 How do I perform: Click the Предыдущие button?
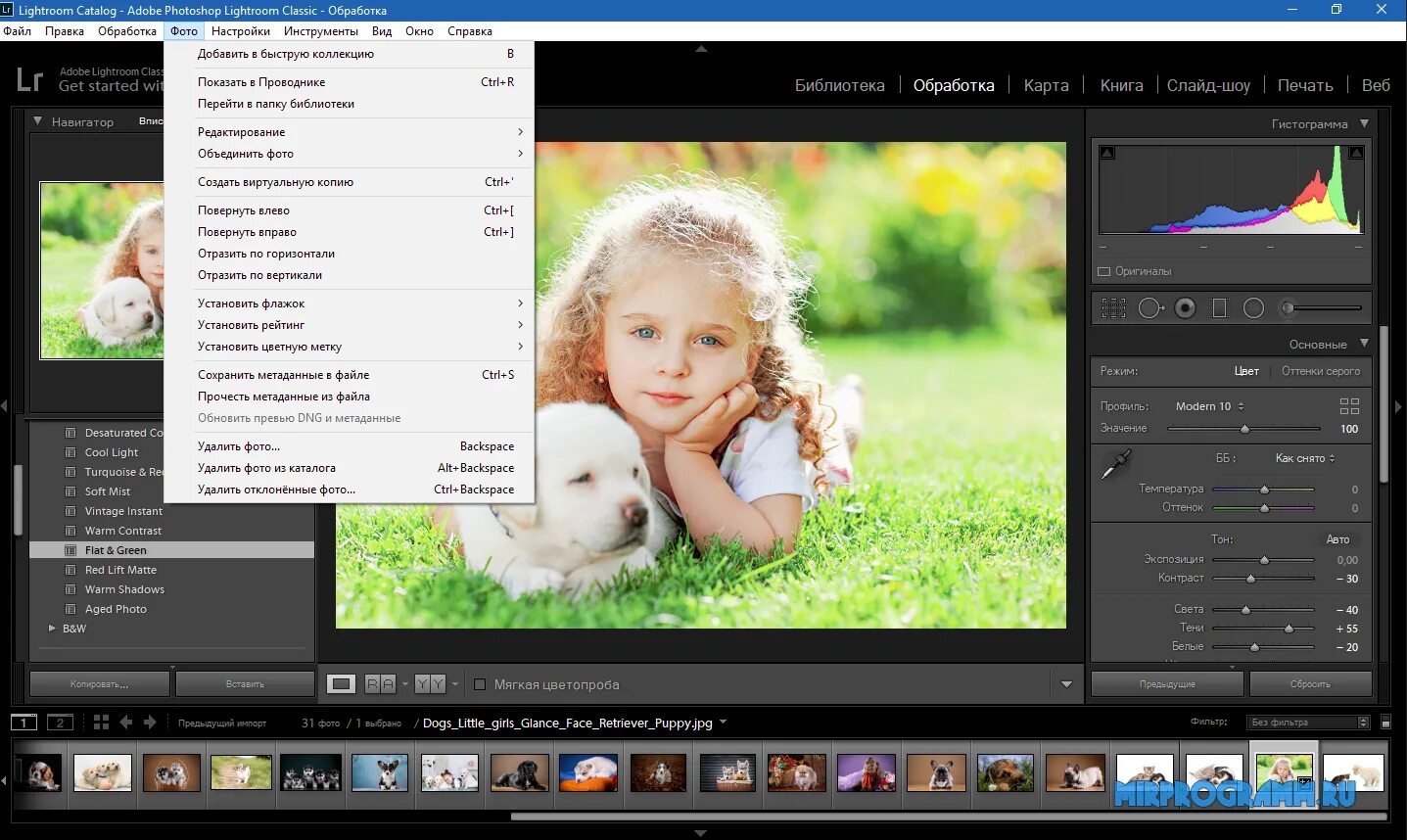(x=1167, y=684)
